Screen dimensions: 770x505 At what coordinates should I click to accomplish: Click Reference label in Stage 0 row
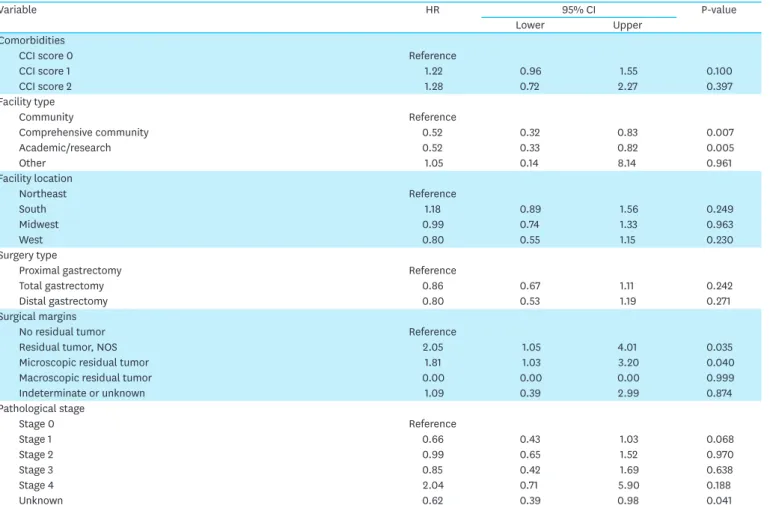tap(432, 424)
